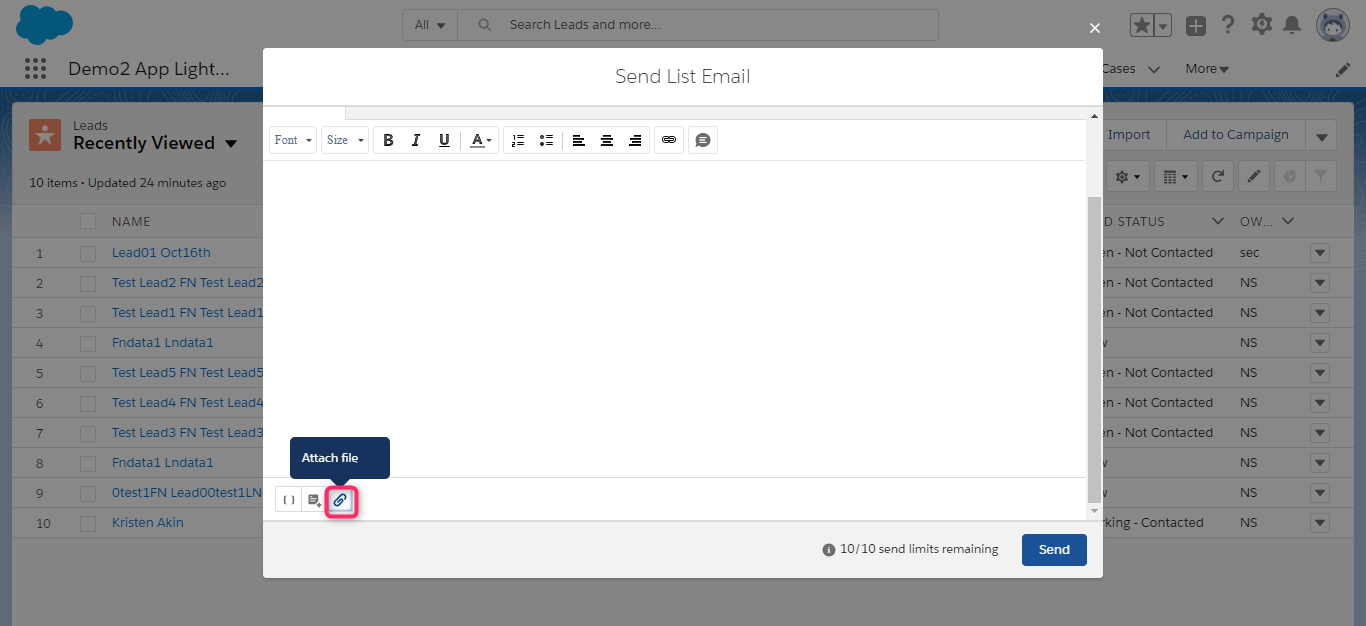Open Owner column header chevron menu
1366x626 pixels.
1288,221
